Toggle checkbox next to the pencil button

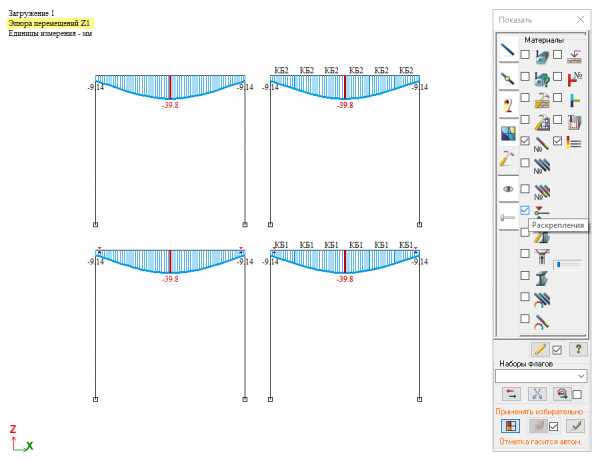click(x=558, y=349)
